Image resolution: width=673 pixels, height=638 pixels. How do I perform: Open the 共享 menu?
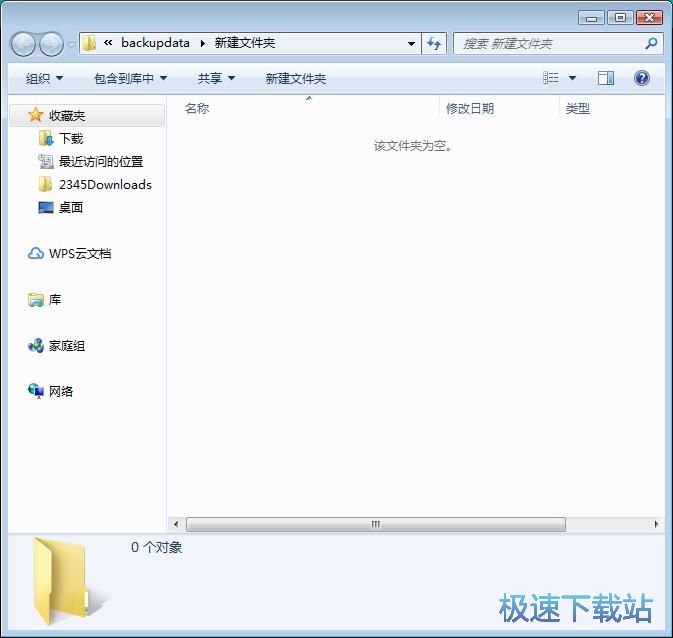(x=216, y=79)
